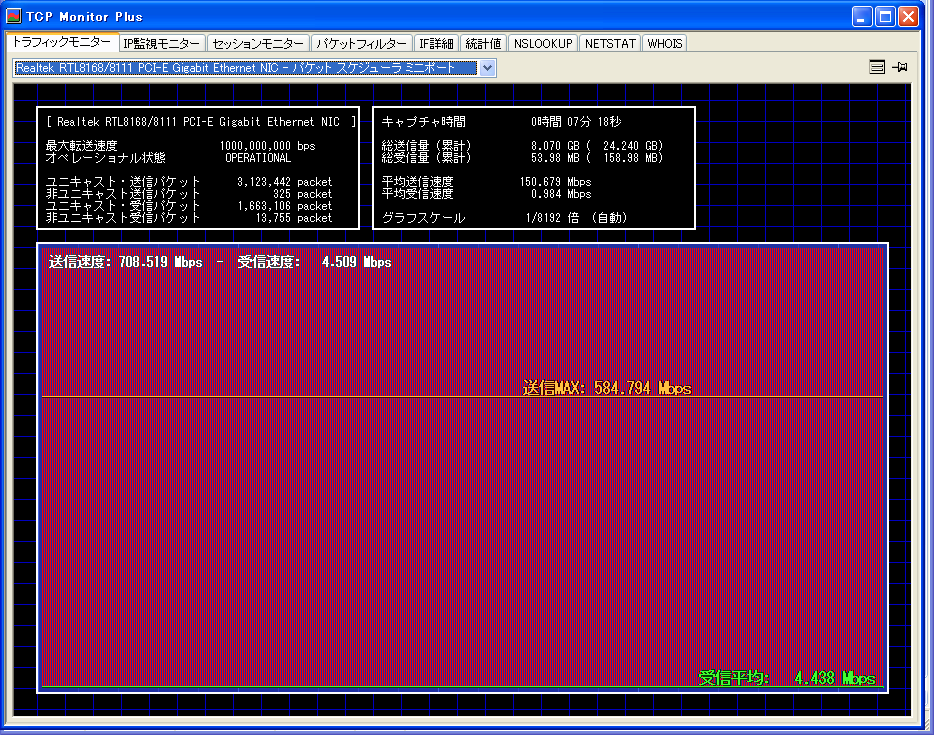The height and width of the screenshot is (735, 934).
Task: Go to the パケットフィルター tab
Action: 361,44
